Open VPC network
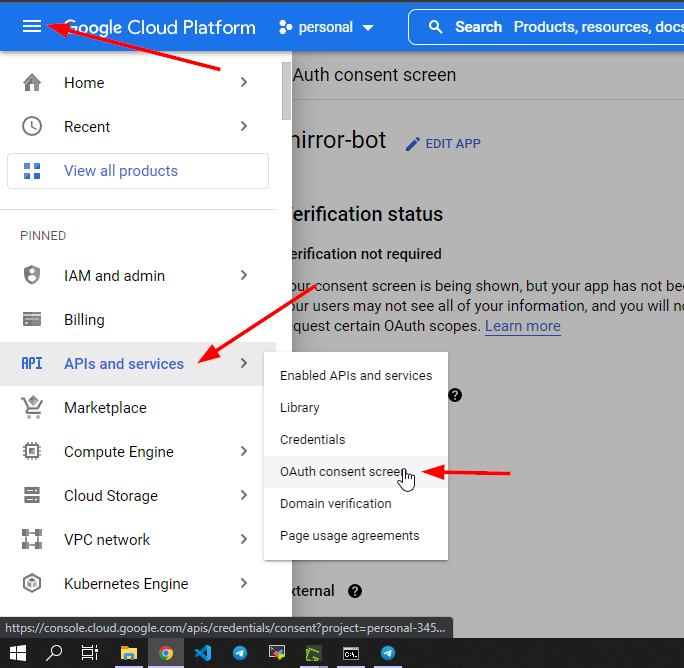The width and height of the screenshot is (684, 668). click(x=138, y=540)
